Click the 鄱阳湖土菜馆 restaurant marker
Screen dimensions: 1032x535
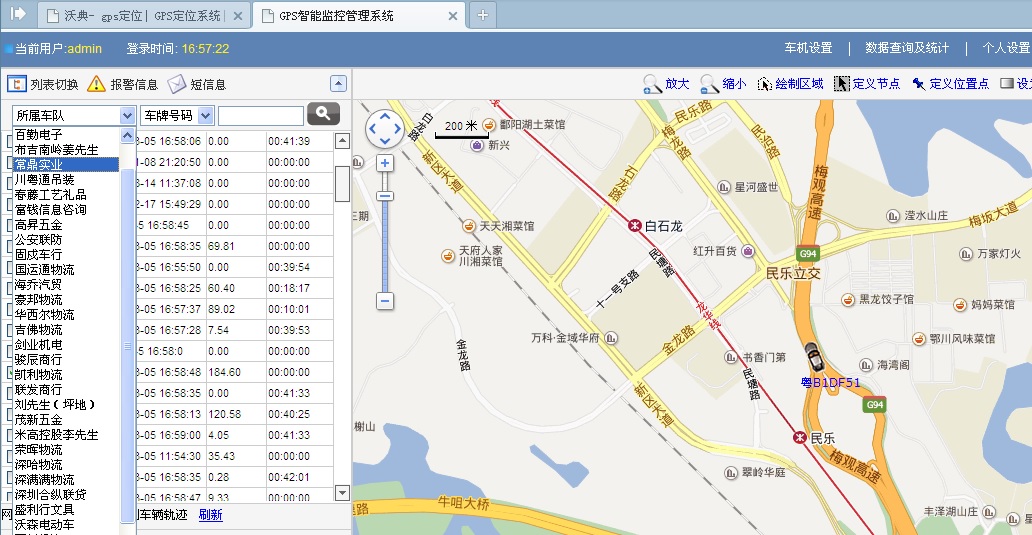tap(489, 124)
